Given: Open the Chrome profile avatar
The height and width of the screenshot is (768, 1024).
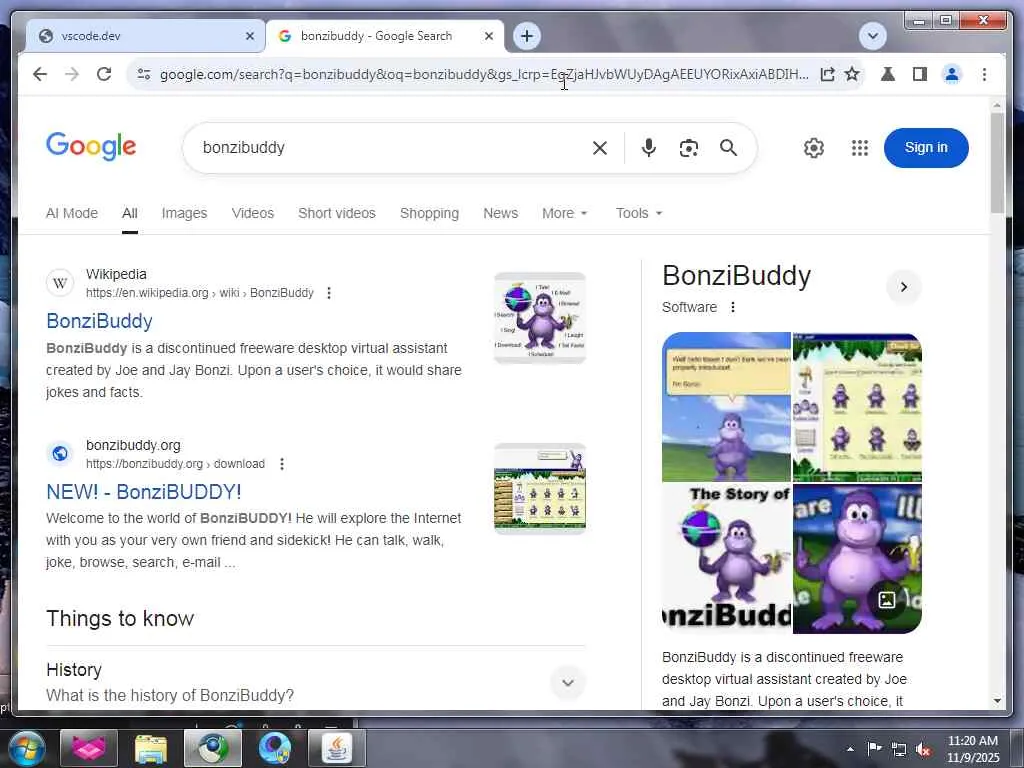Looking at the screenshot, I should 952,74.
